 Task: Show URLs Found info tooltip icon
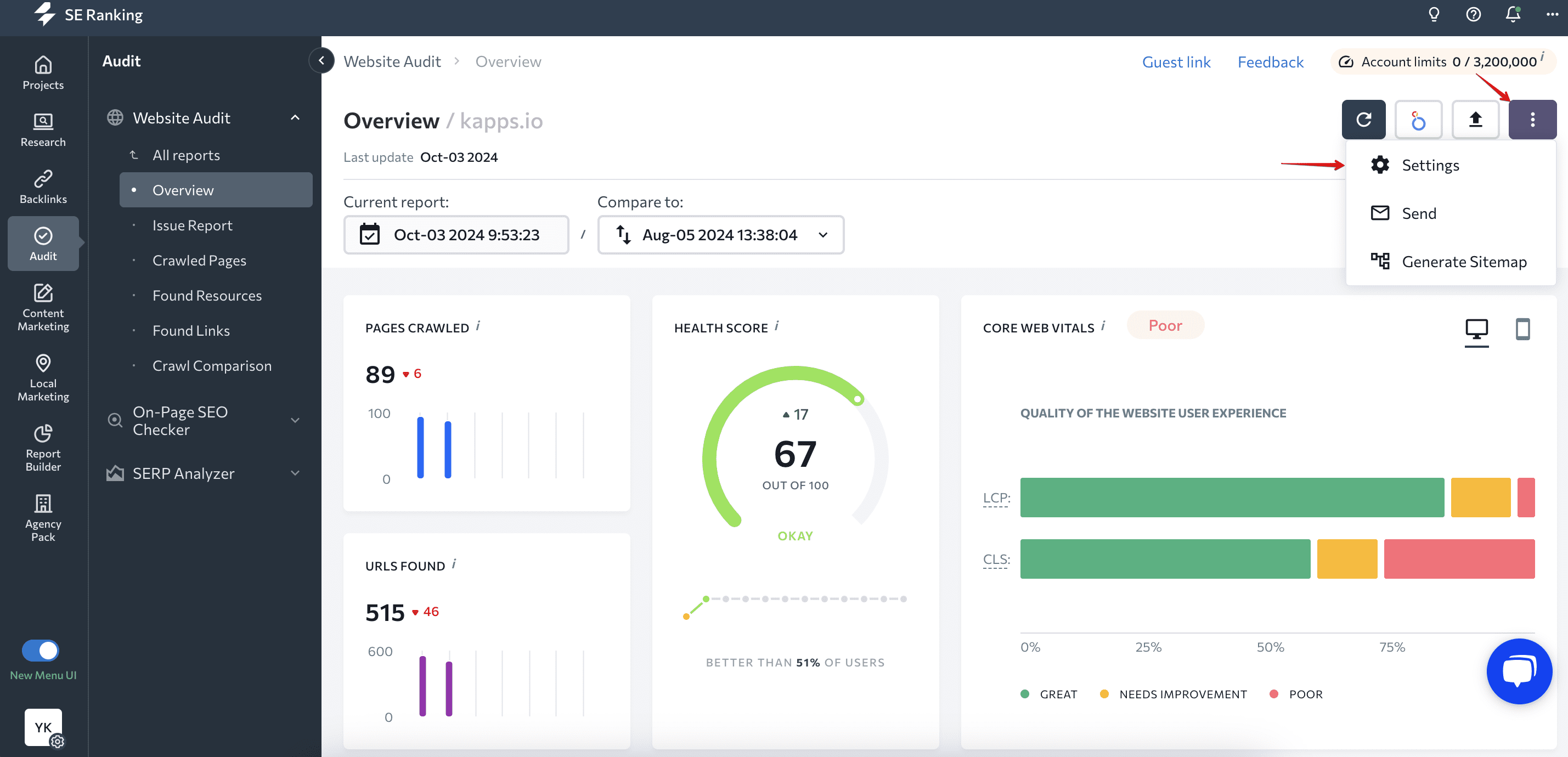pyautogui.click(x=454, y=564)
